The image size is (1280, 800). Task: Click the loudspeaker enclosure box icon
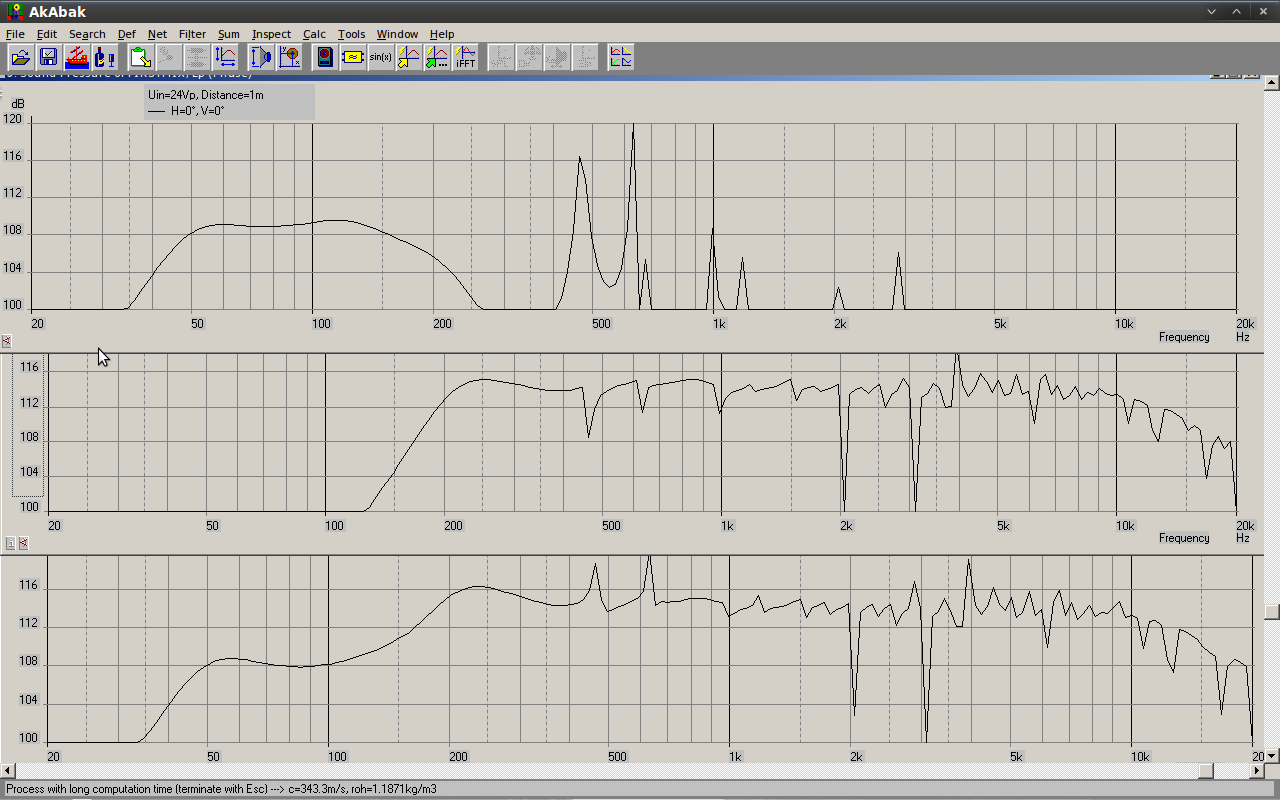pyautogui.click(x=324, y=57)
